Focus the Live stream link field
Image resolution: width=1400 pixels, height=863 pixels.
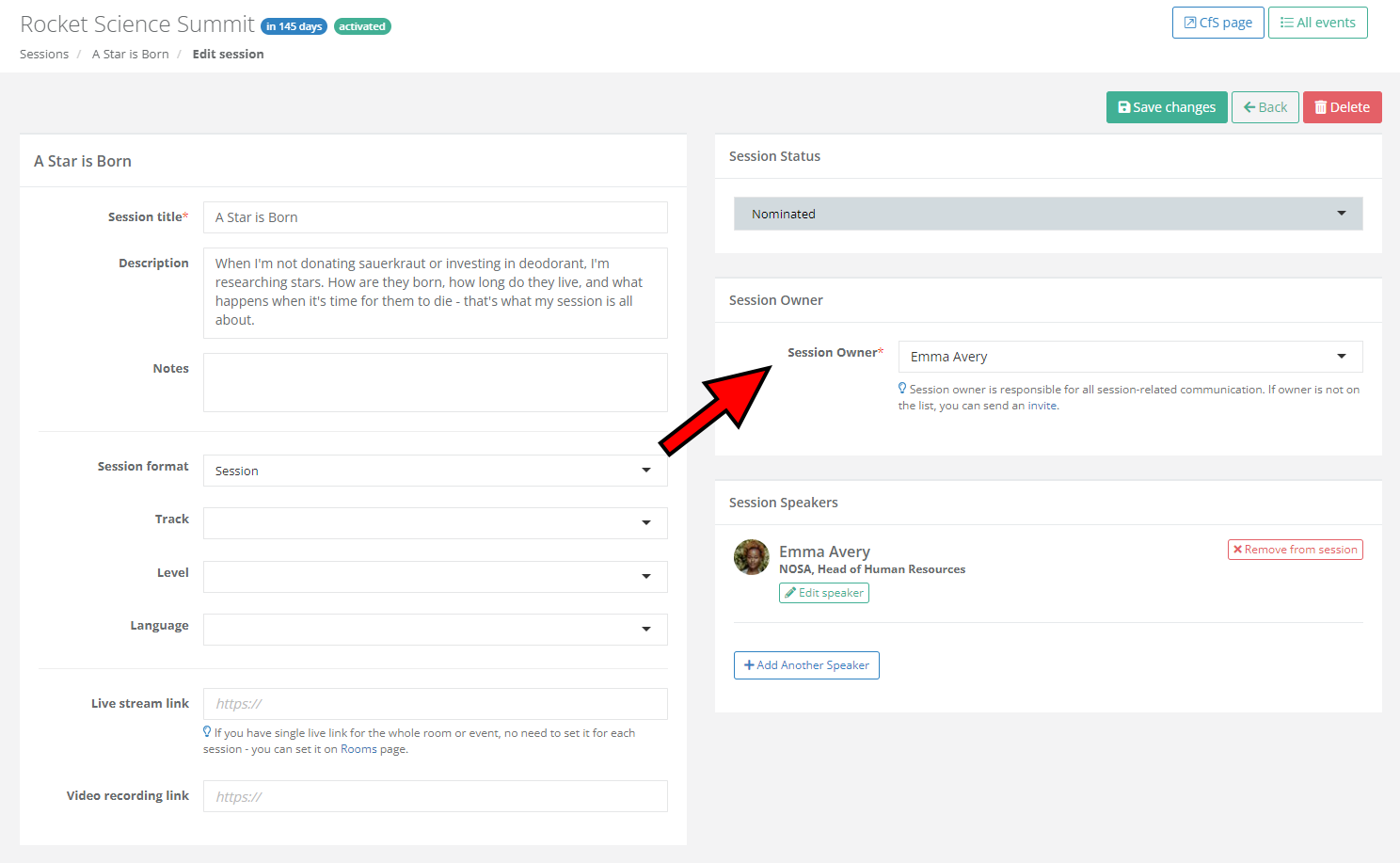(435, 704)
